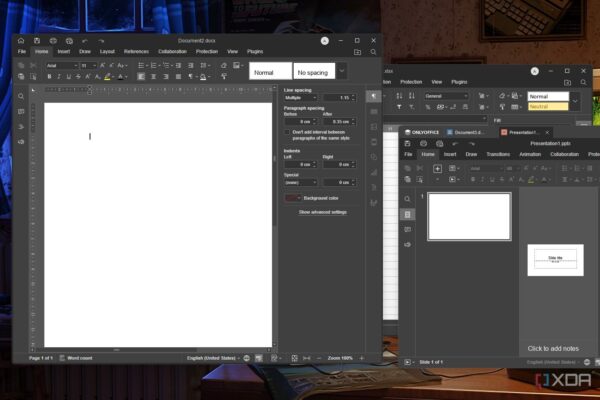
Task: Open the References tab in document editor
Action: (136, 51)
